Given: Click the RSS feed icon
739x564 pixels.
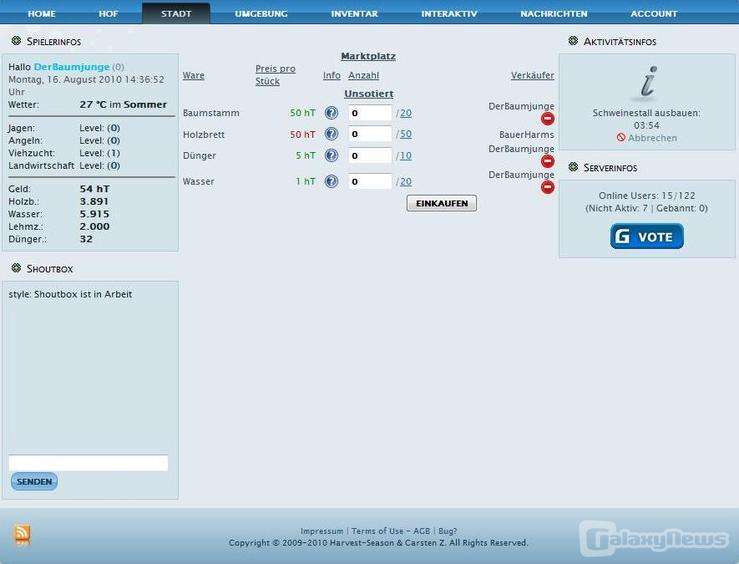Looking at the screenshot, I should point(22,534).
